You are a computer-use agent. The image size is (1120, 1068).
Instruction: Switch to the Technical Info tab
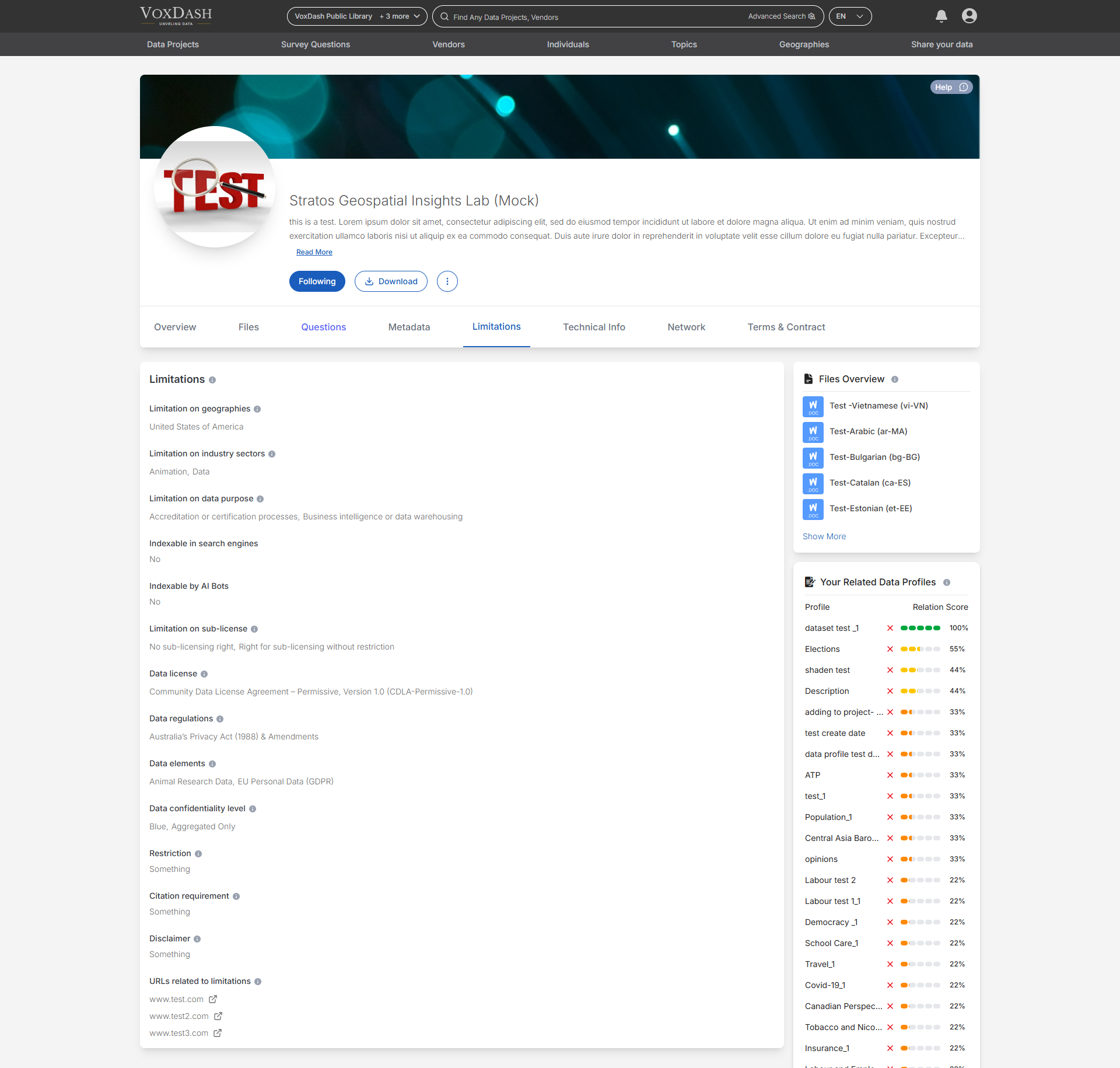[594, 327]
